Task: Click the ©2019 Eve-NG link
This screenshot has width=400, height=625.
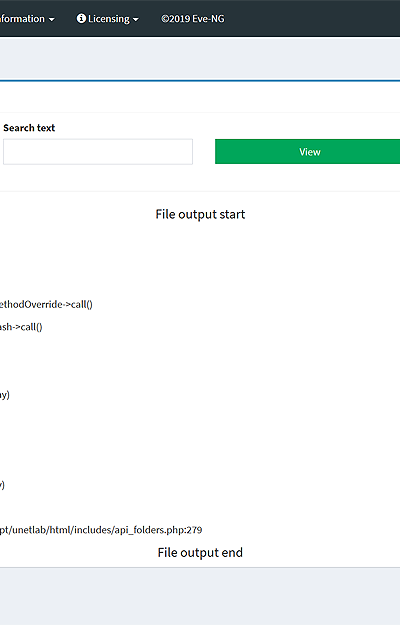Action: (x=192, y=19)
